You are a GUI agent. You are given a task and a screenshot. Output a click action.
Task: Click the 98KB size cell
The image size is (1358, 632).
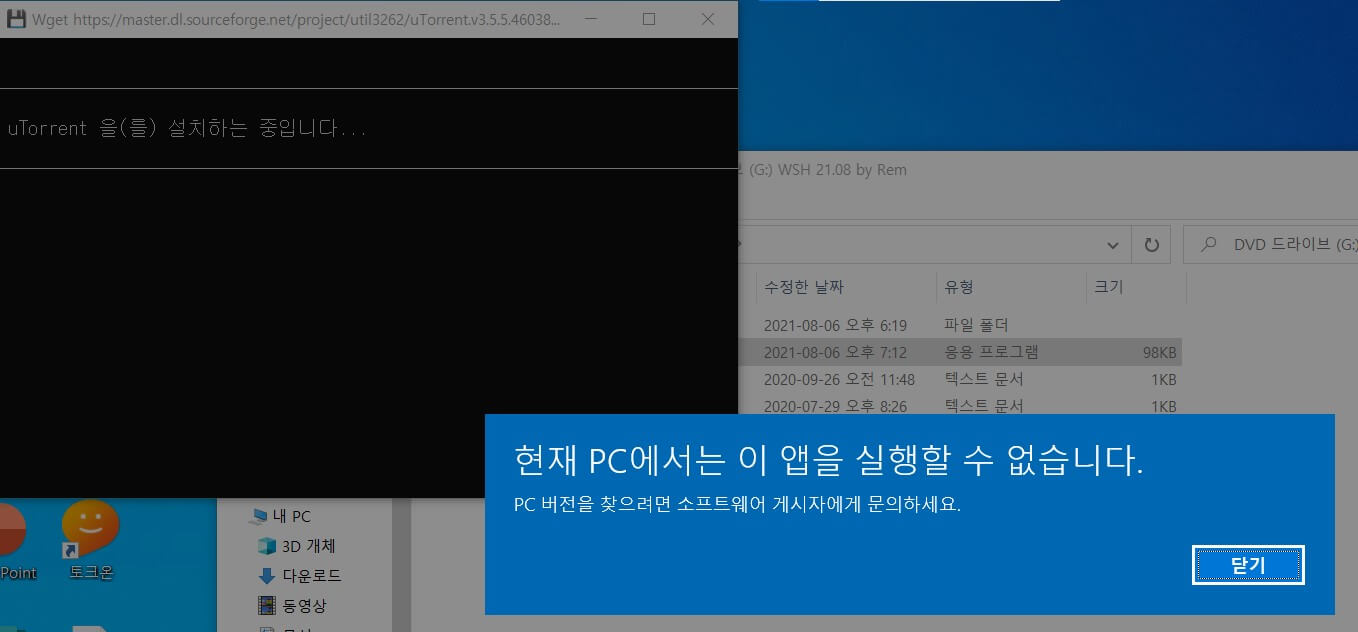(x=1160, y=352)
